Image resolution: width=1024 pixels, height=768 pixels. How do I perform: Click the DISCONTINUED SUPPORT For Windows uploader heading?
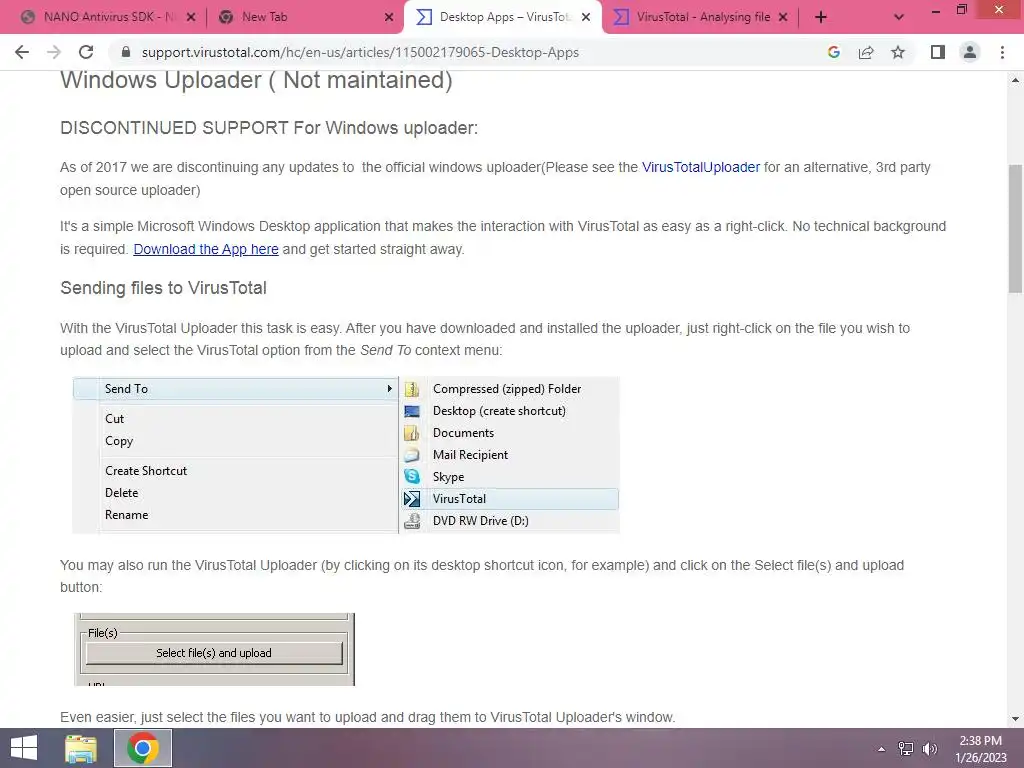click(x=269, y=128)
